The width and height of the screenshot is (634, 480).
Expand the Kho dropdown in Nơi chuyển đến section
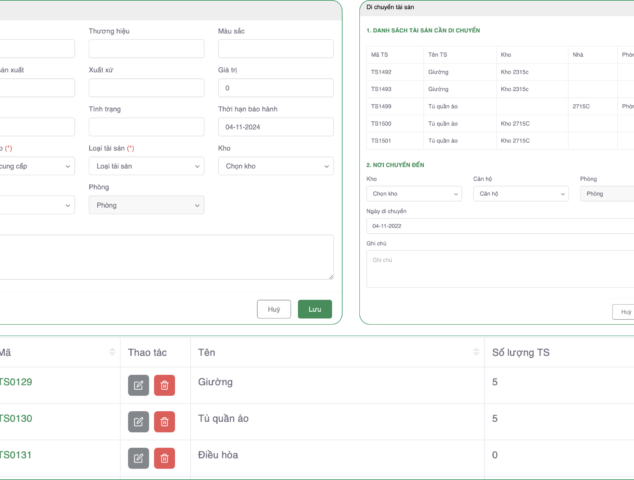(x=414, y=193)
